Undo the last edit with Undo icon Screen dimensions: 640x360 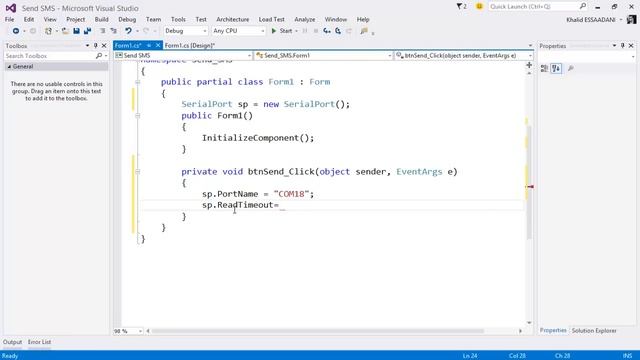(128, 31)
